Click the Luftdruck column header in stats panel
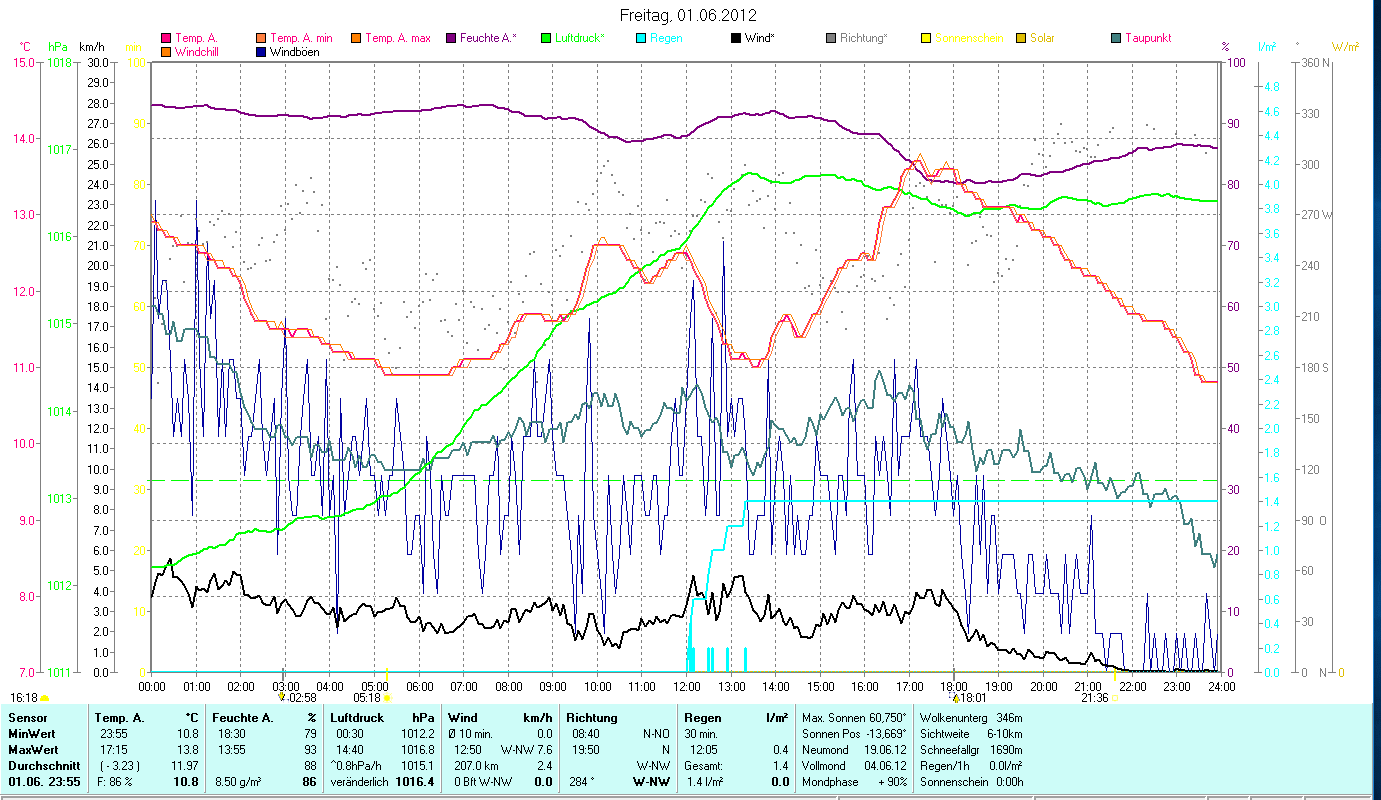 357,718
